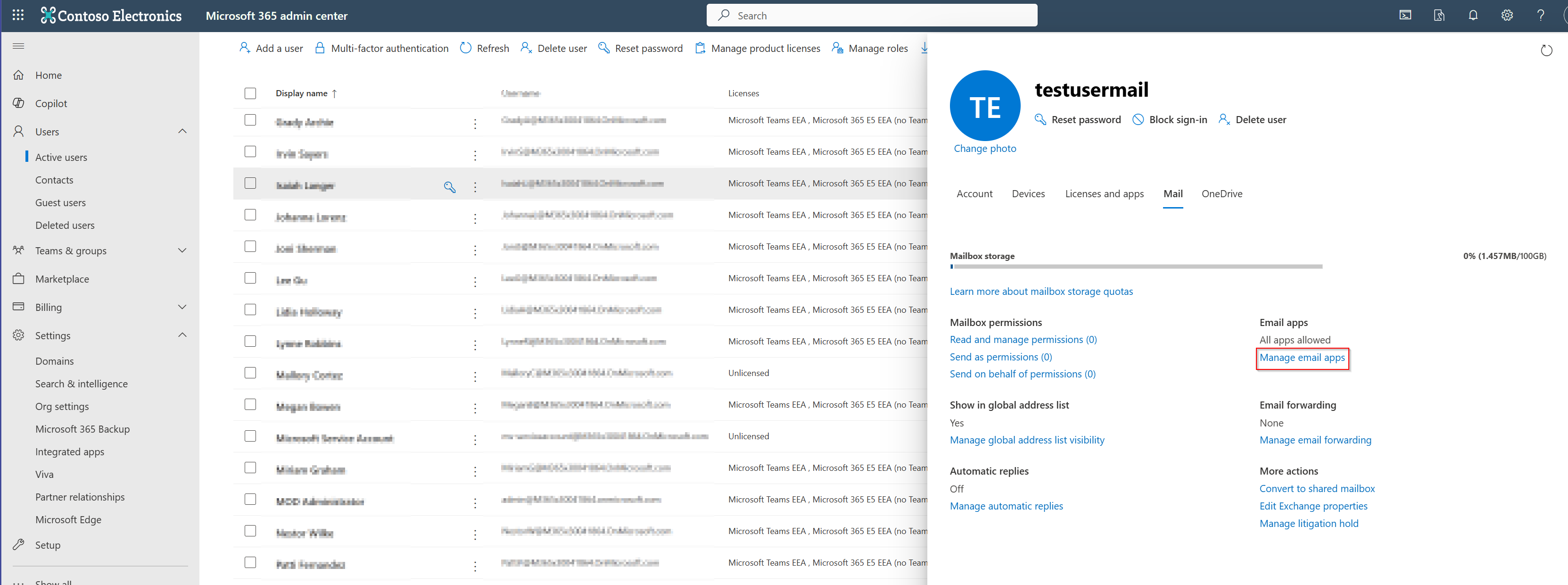This screenshot has height=585, width=1568.
Task: Click Change photo link
Action: point(985,148)
